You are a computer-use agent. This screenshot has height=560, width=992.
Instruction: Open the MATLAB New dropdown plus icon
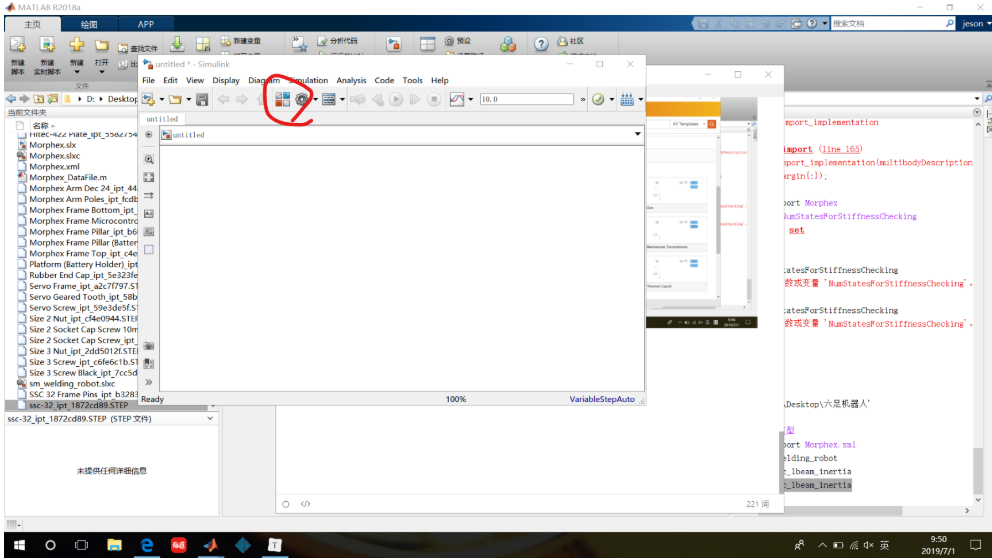[77, 46]
